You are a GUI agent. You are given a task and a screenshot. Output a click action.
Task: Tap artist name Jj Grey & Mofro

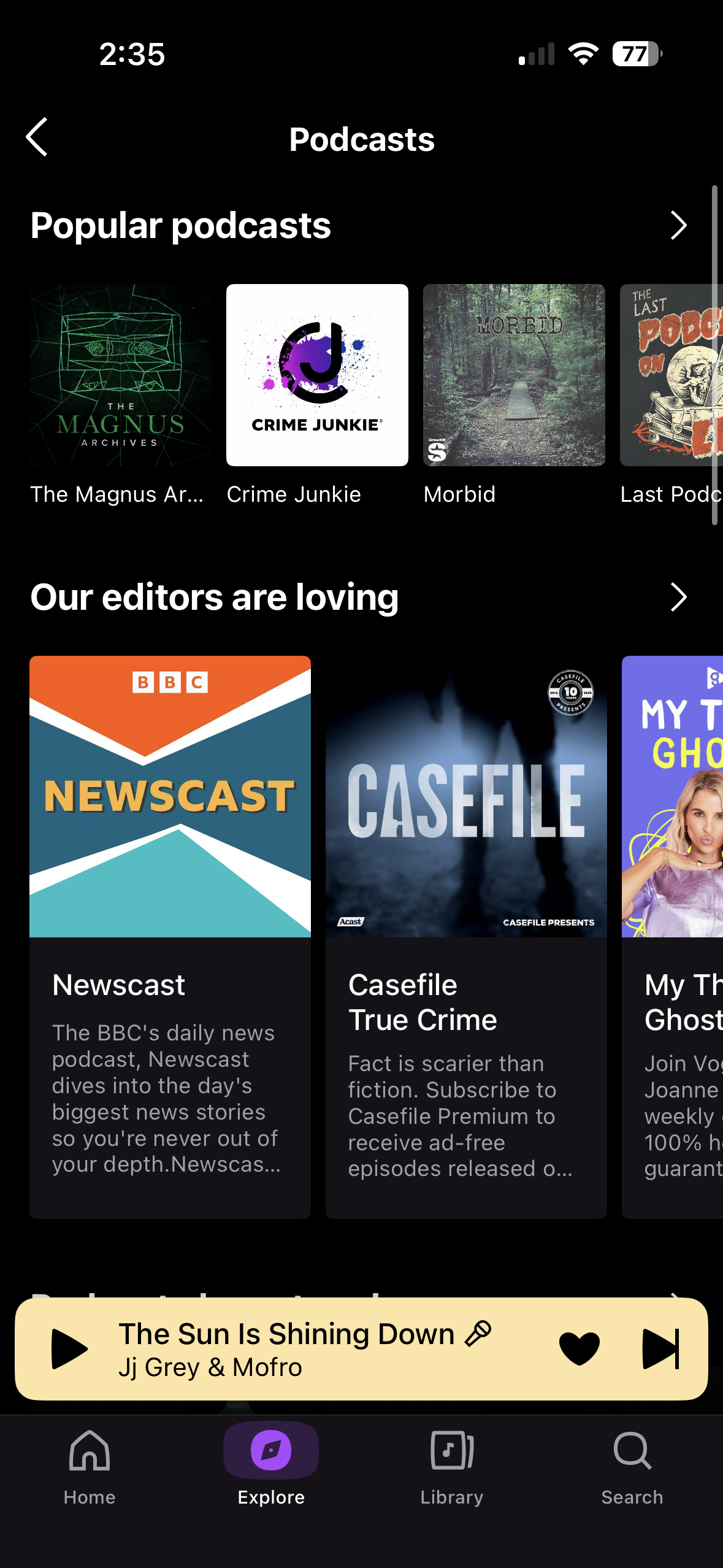click(x=210, y=1367)
